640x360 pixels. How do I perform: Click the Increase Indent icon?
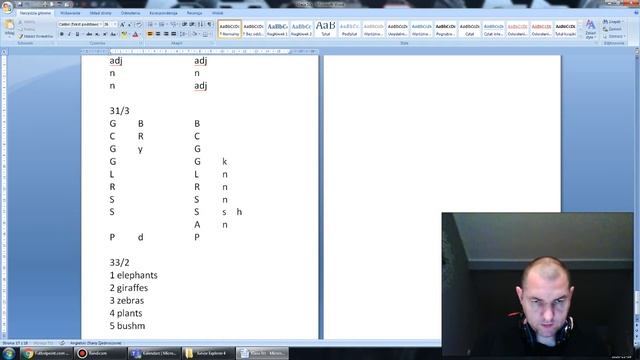pyautogui.click(x=192, y=24)
